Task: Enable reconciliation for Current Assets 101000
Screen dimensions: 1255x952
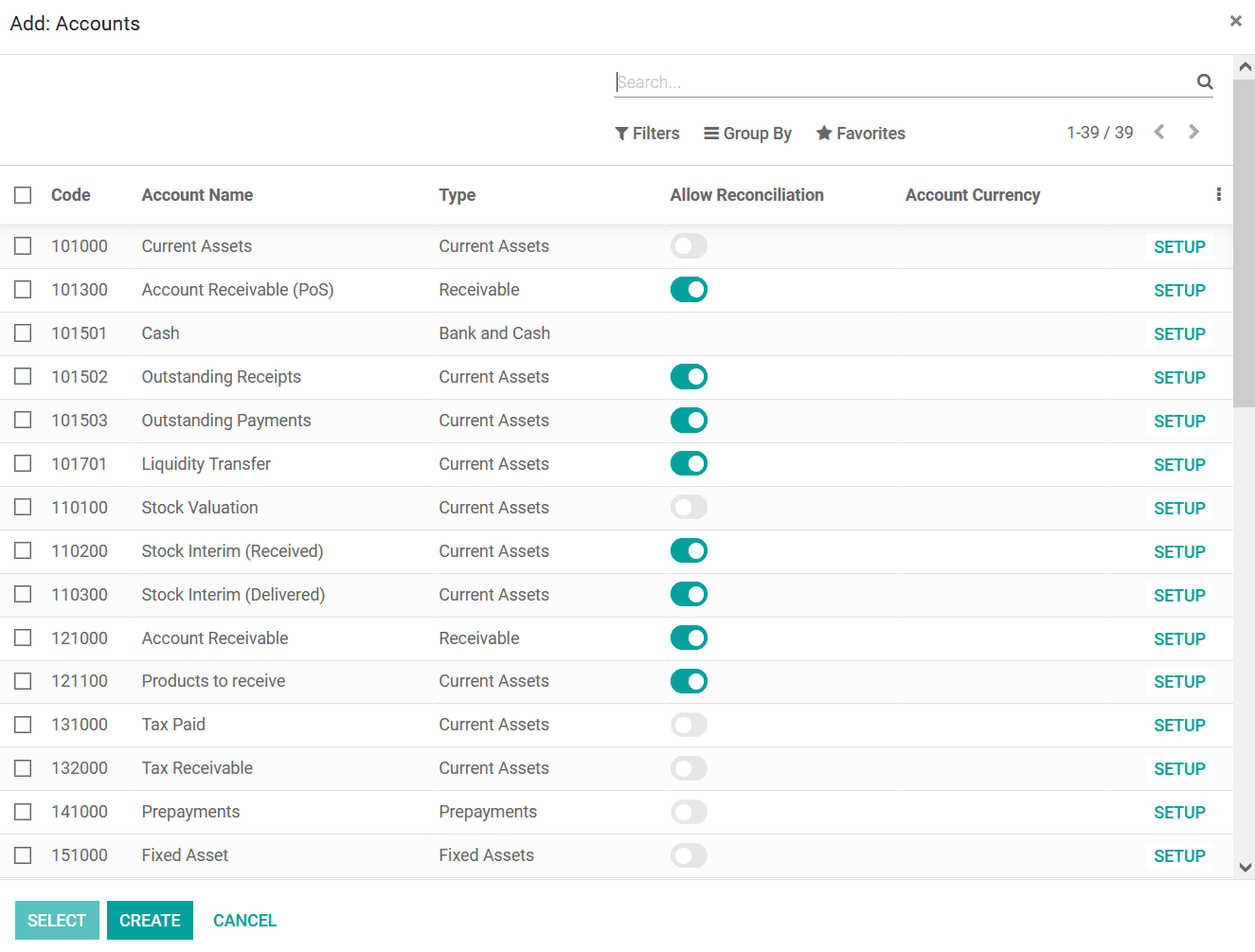Action: pyautogui.click(x=689, y=246)
